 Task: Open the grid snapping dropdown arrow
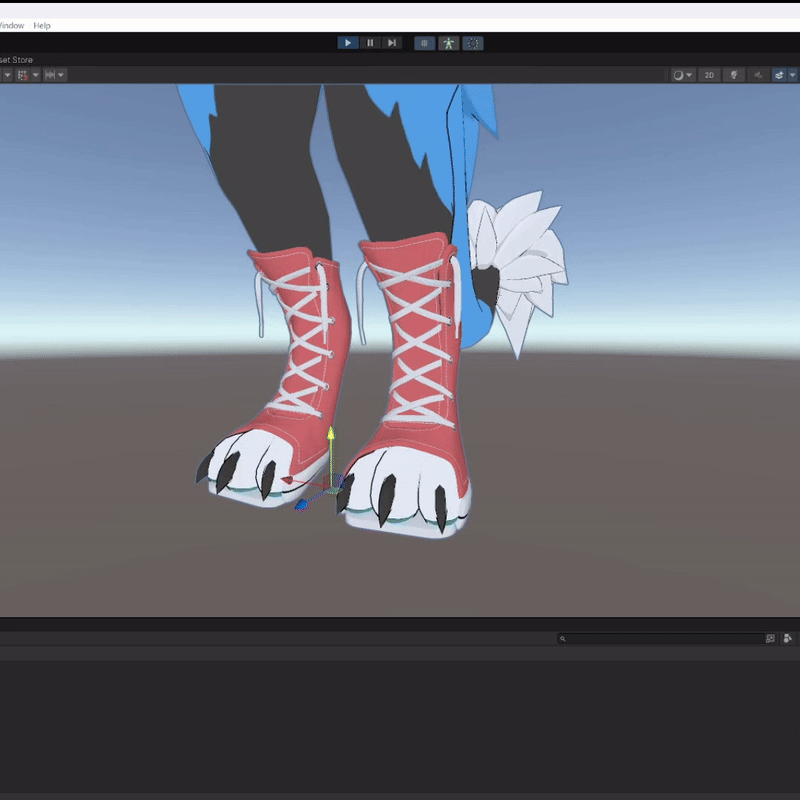click(x=36, y=75)
